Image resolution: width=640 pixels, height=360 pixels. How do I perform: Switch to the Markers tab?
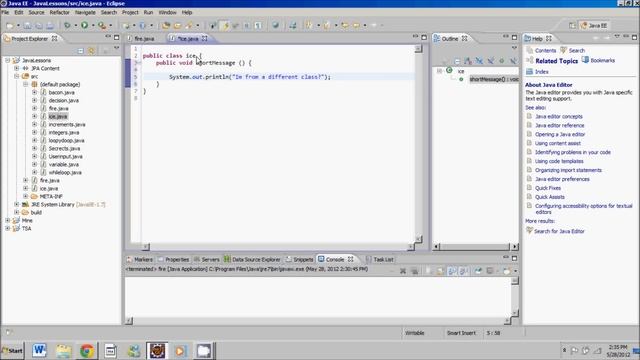pos(140,259)
